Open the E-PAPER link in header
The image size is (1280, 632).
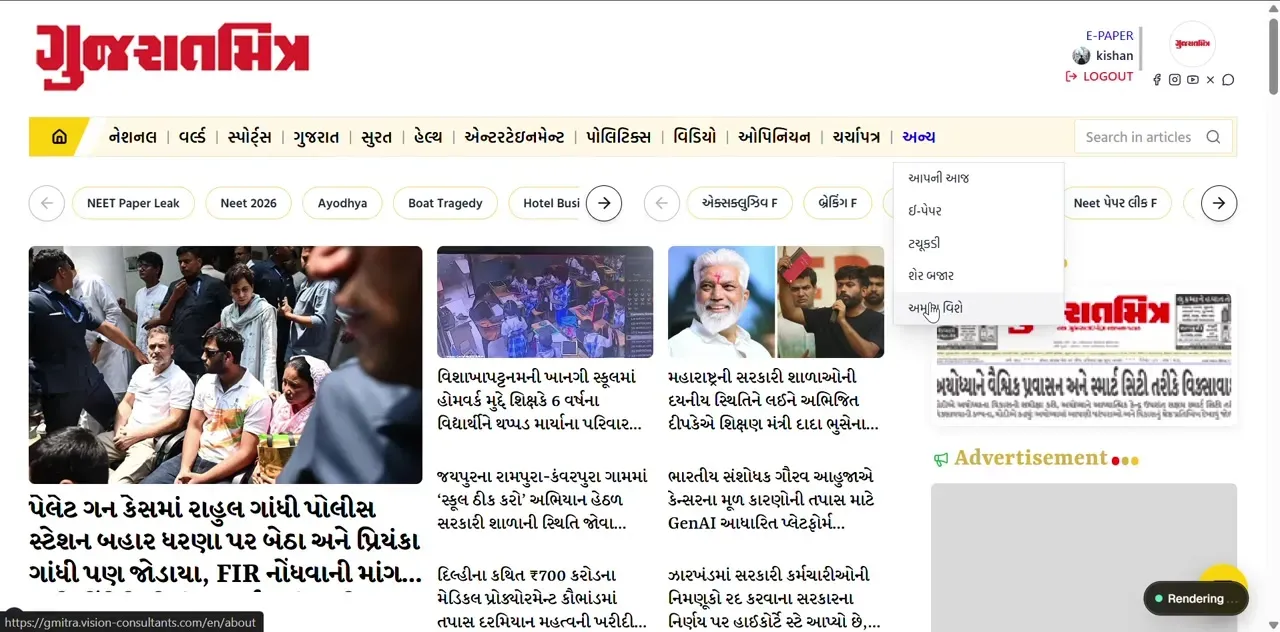1110,35
